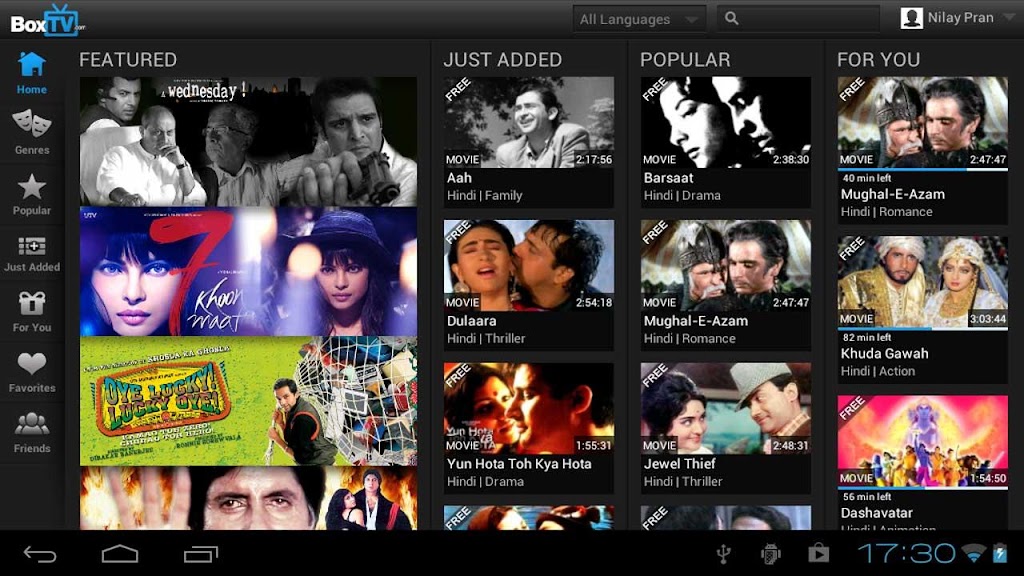Click the '40 min left' label
The height and width of the screenshot is (576, 1024).
click(x=867, y=178)
